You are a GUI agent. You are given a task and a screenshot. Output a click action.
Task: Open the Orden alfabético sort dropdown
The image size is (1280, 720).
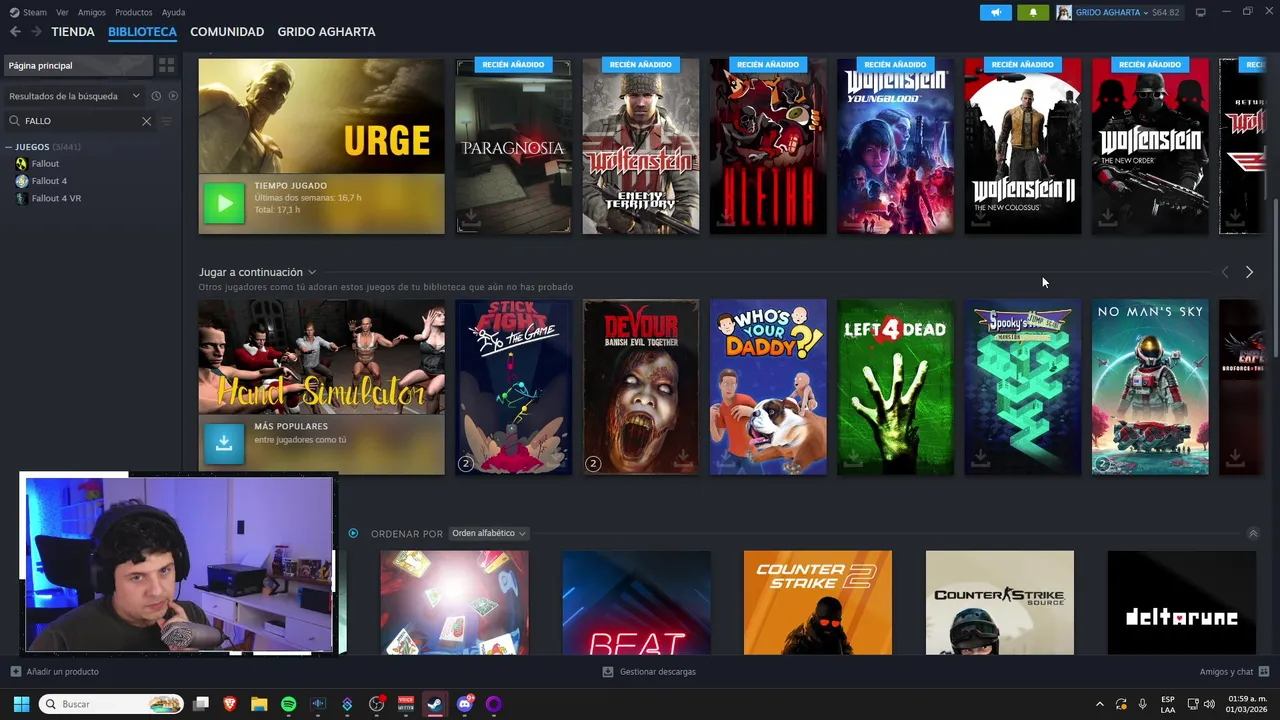(489, 533)
